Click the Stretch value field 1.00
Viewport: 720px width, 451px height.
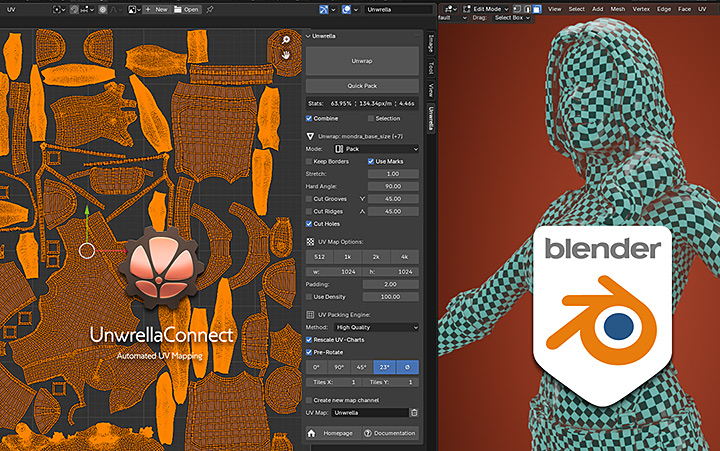coord(393,174)
